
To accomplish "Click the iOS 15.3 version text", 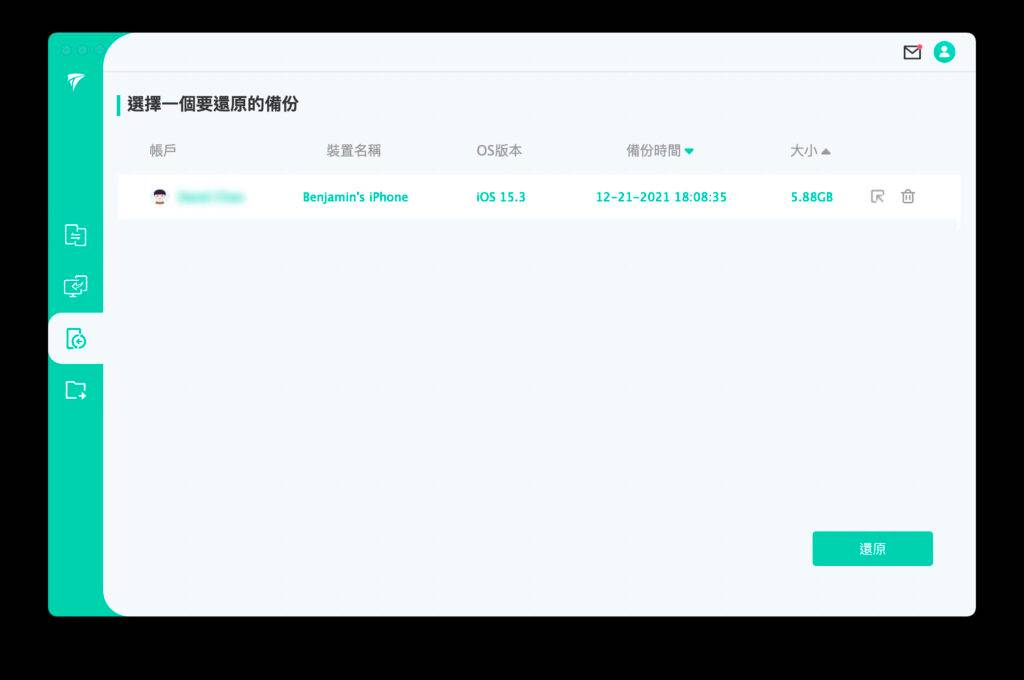I will 499,197.
